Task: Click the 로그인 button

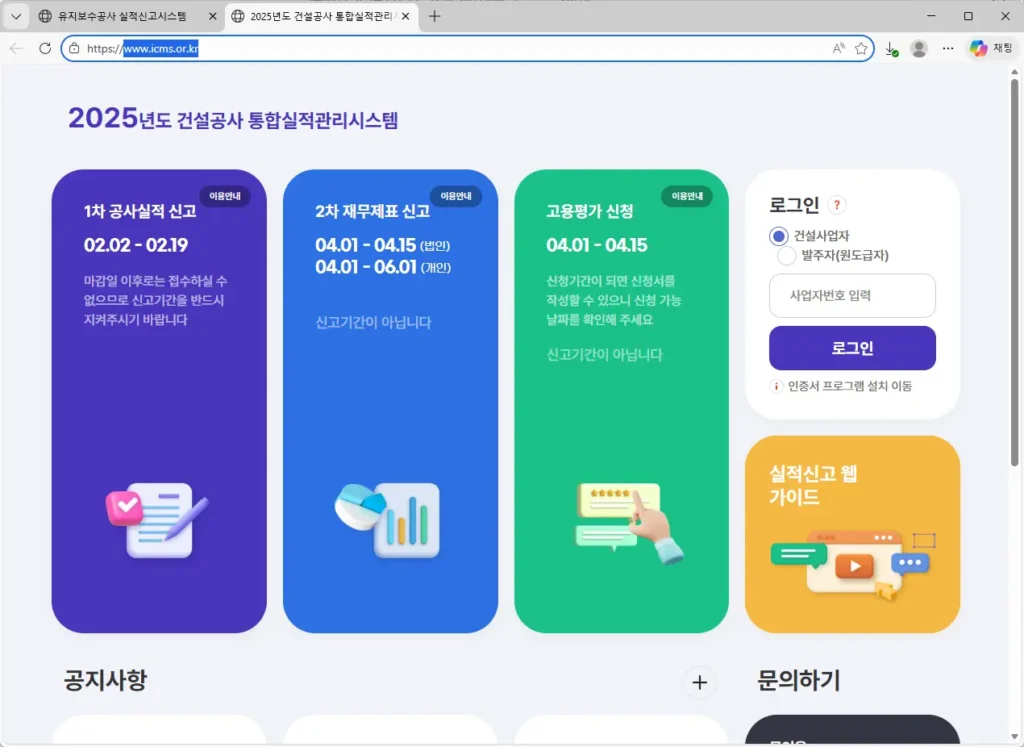Action: pos(852,347)
